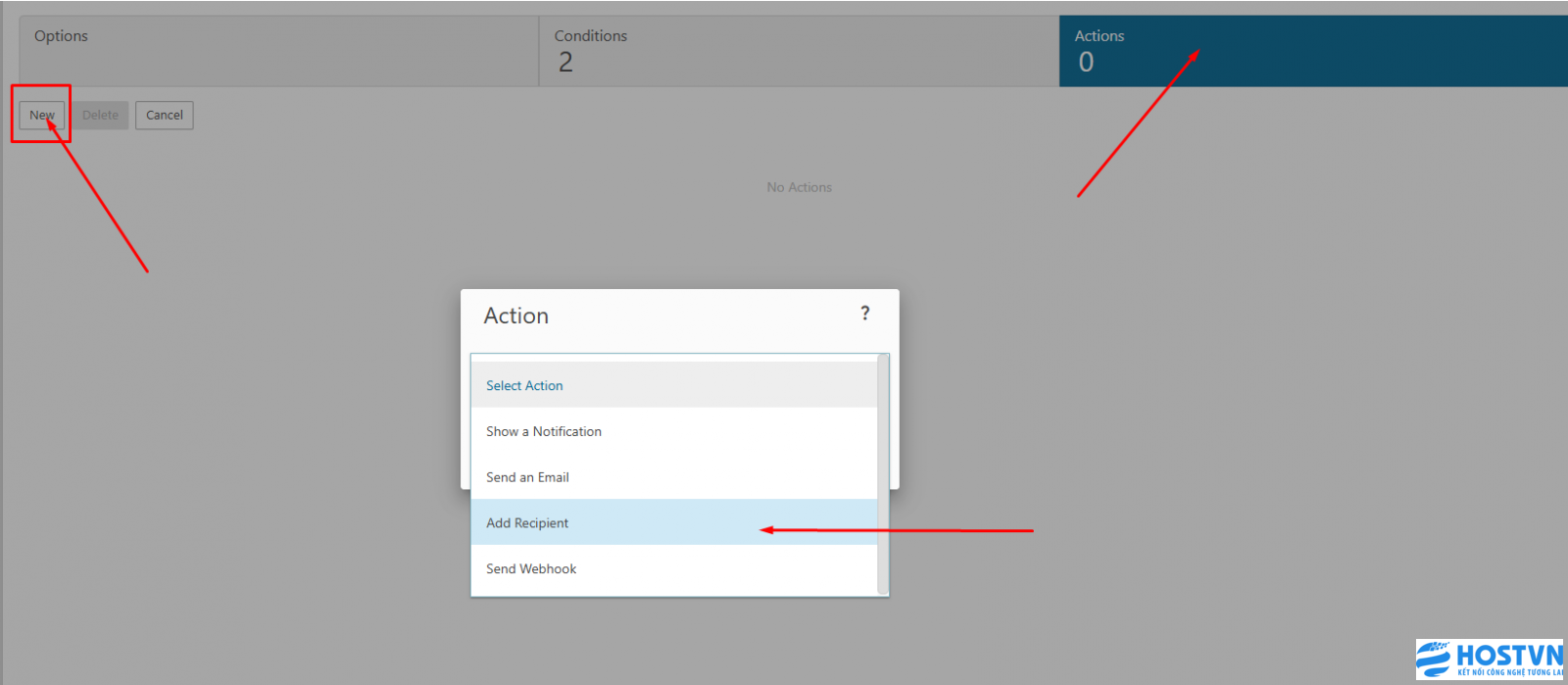
Task: Hit the Cancel button
Action: coord(165,116)
